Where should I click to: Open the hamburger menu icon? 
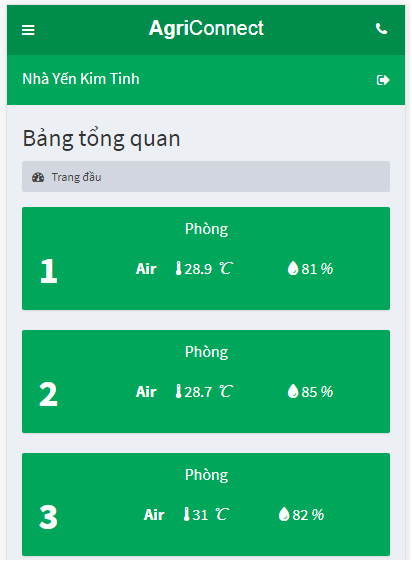28,30
